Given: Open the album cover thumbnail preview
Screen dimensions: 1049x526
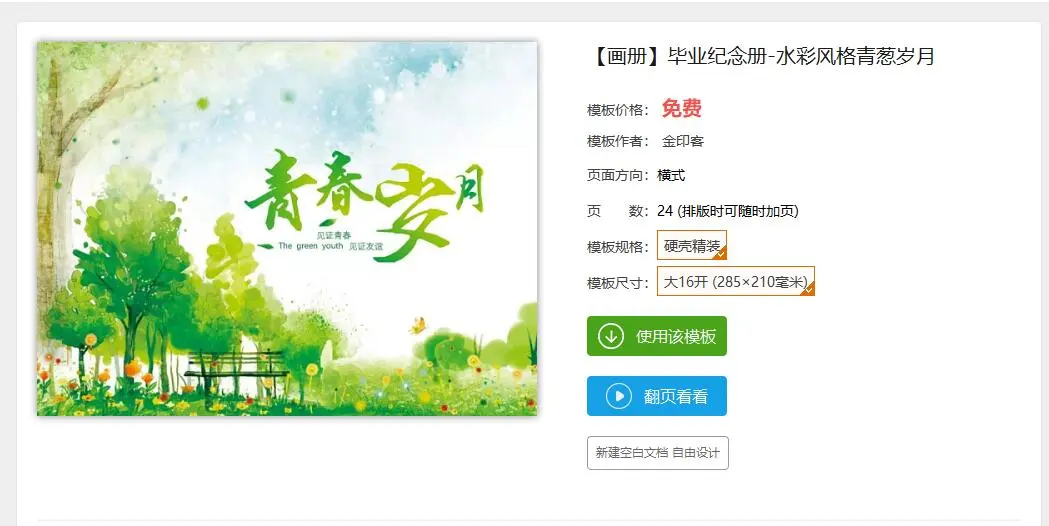Looking at the screenshot, I should pos(287,229).
